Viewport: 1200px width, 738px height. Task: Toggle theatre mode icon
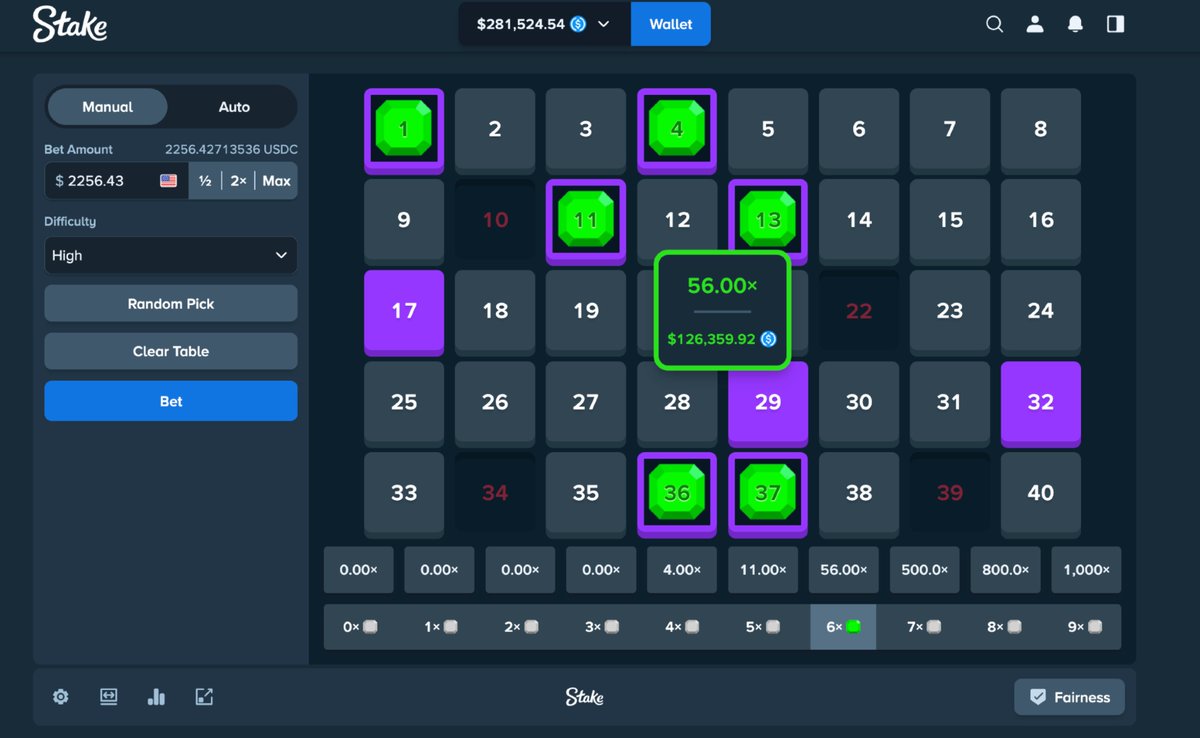click(x=109, y=697)
